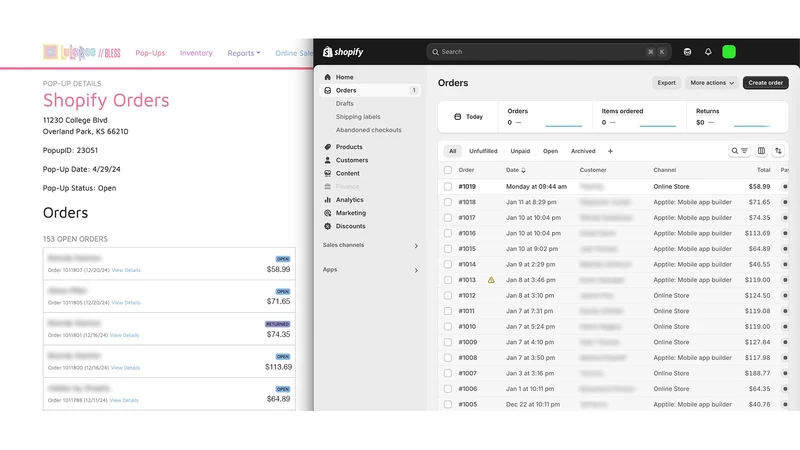The width and height of the screenshot is (800, 450).
Task: Click the Create order button
Action: (x=765, y=83)
